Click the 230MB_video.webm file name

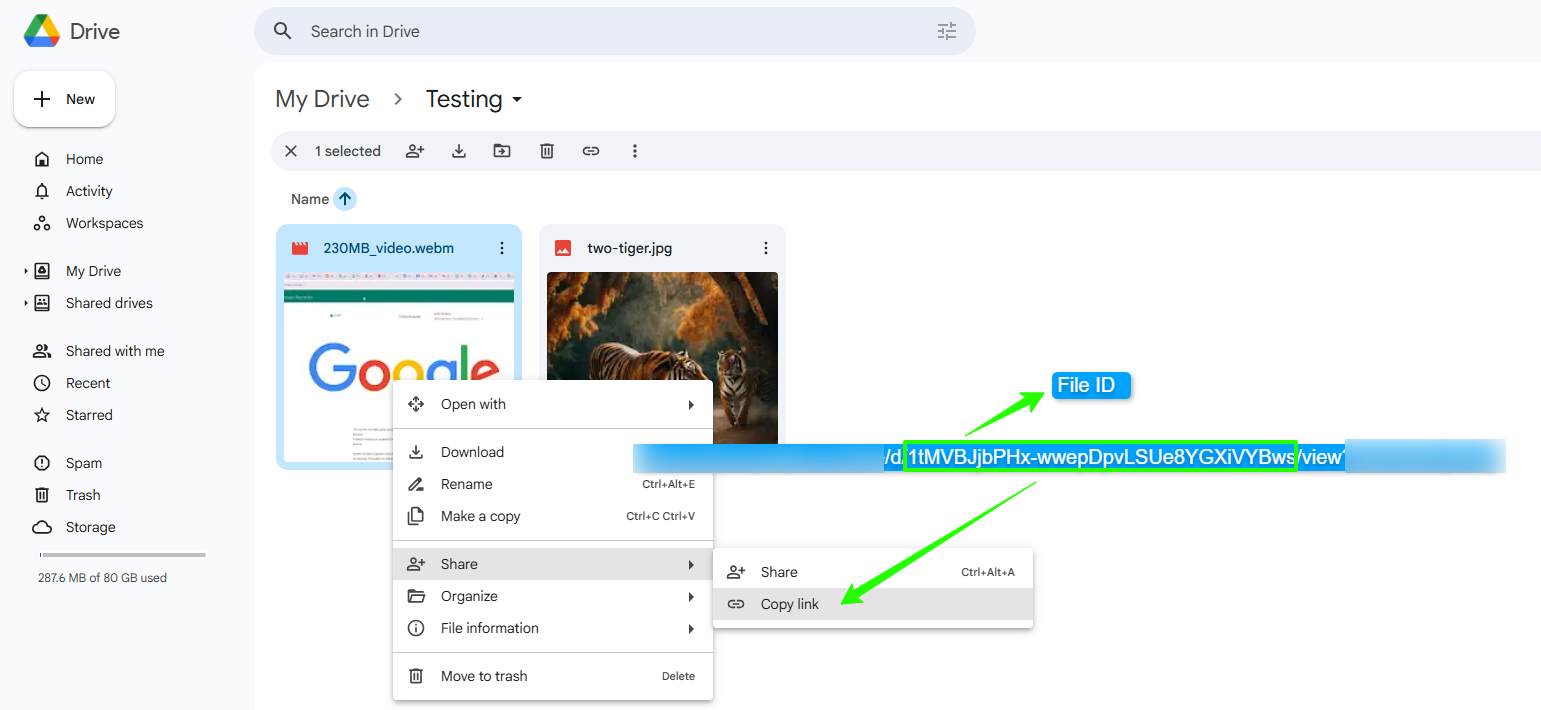[388, 248]
